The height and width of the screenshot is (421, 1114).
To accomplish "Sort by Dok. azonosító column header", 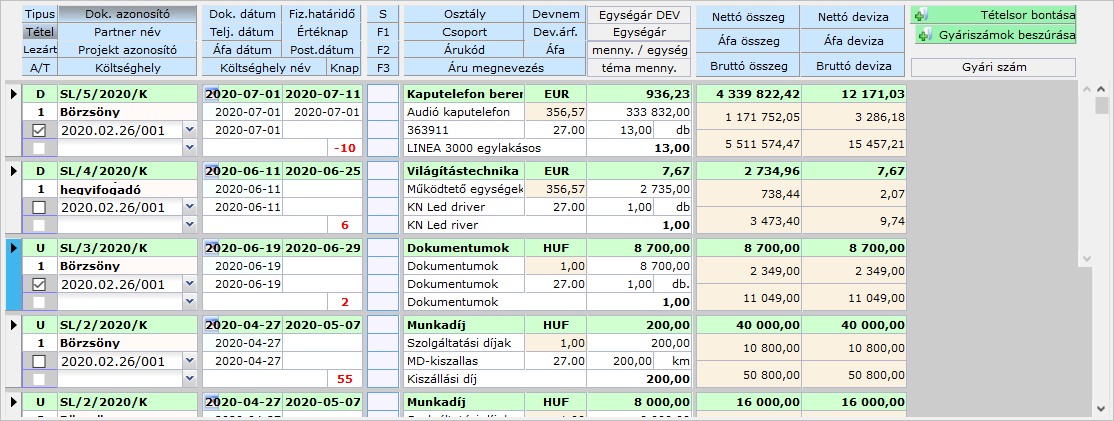I will coord(127,14).
